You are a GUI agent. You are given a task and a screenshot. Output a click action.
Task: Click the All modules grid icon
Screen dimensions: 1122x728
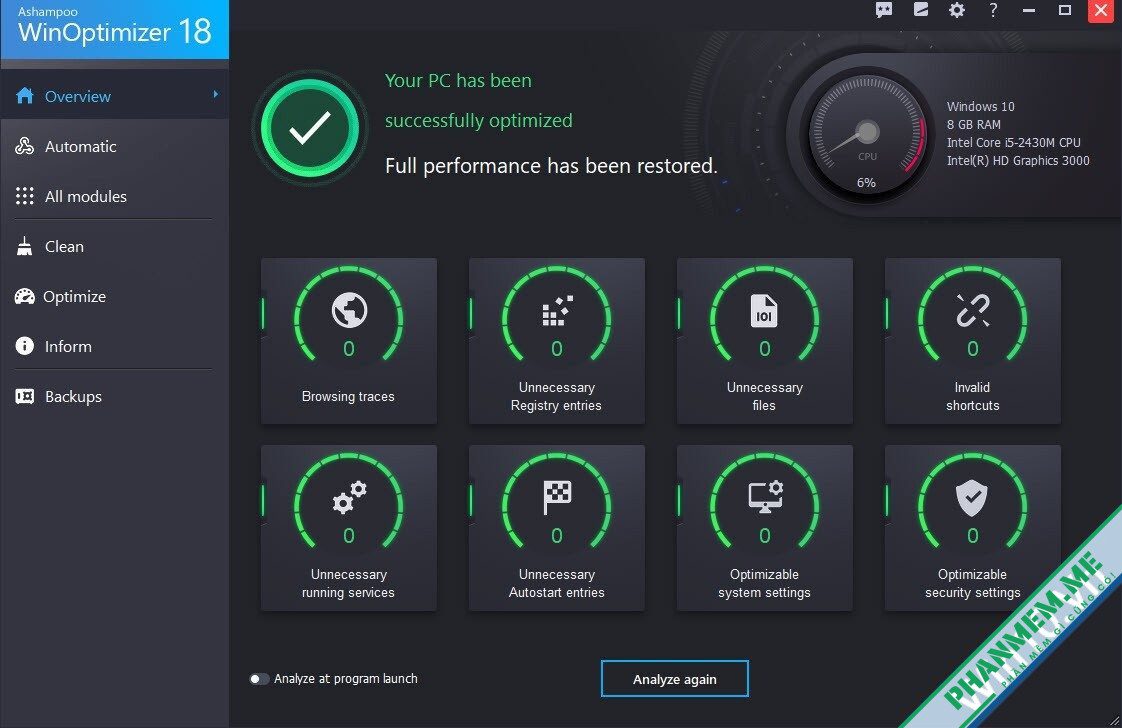[x=25, y=196]
